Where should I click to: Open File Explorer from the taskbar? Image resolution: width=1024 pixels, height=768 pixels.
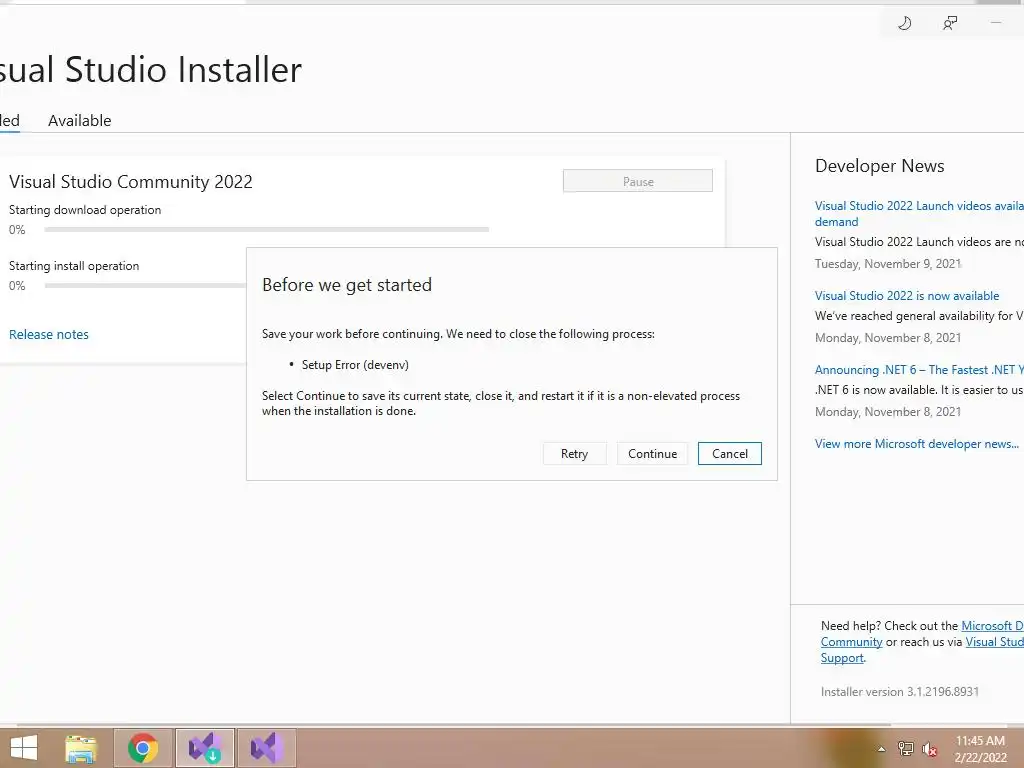click(x=81, y=748)
